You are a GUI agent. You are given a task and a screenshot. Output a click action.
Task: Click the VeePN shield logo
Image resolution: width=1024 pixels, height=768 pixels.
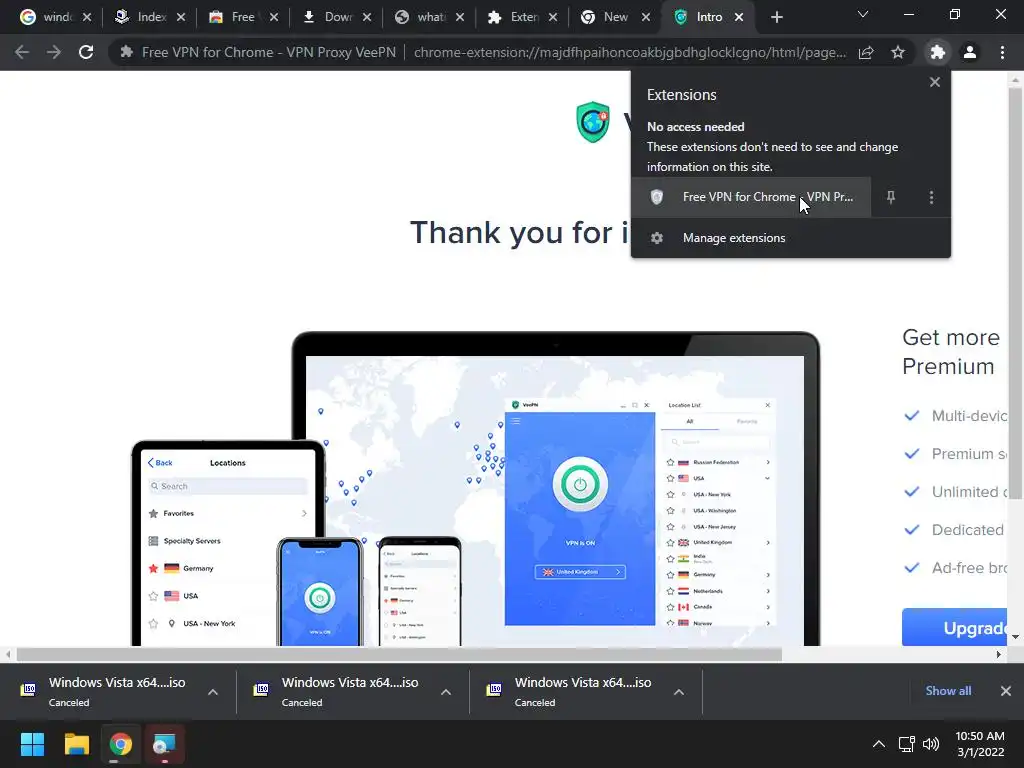(593, 121)
